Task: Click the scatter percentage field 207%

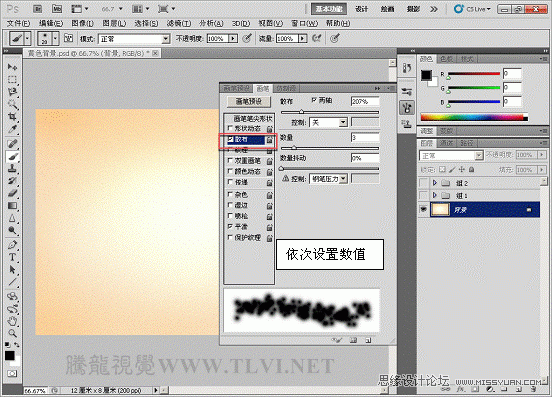Action: pos(365,101)
